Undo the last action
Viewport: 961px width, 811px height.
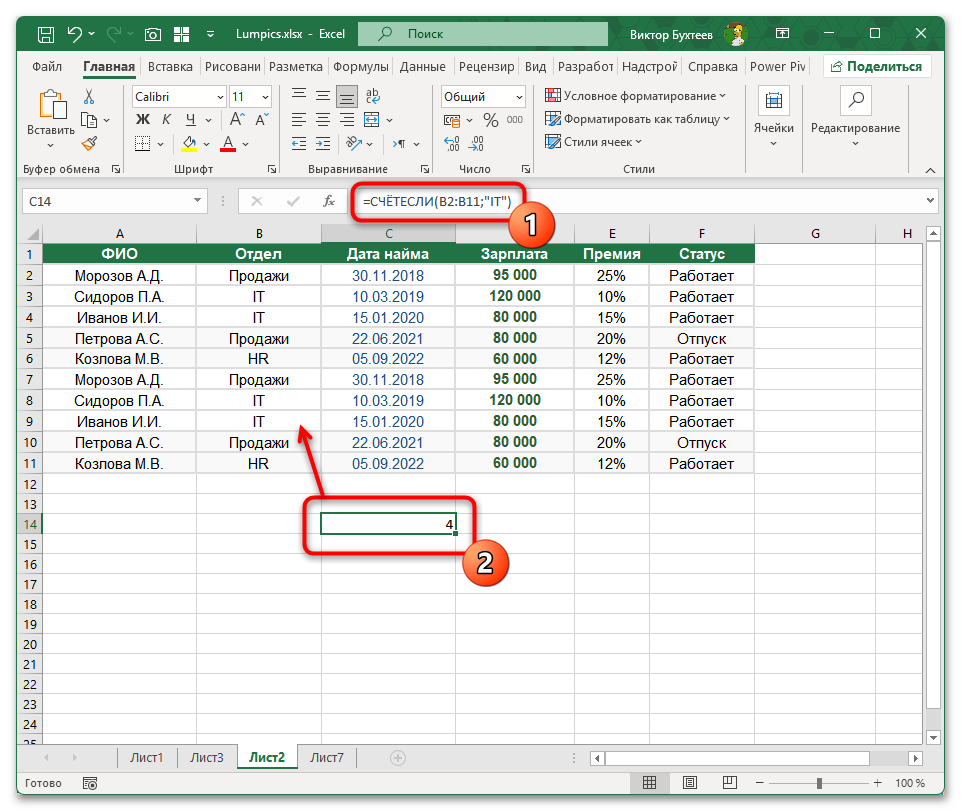click(75, 34)
